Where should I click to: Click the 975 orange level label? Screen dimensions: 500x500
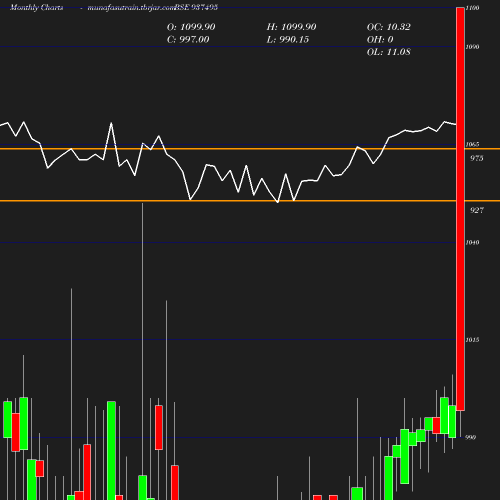point(477,158)
